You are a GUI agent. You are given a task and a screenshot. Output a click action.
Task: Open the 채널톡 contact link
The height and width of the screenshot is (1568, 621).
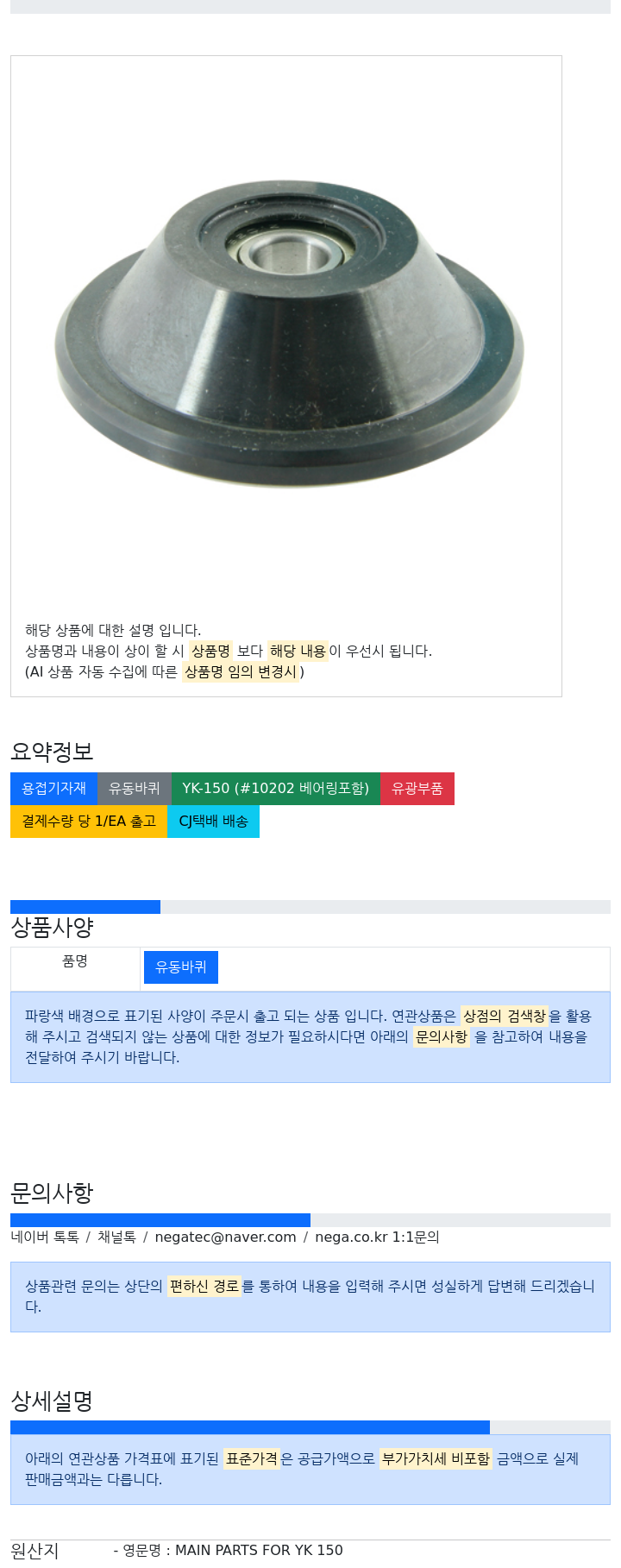(116, 1237)
